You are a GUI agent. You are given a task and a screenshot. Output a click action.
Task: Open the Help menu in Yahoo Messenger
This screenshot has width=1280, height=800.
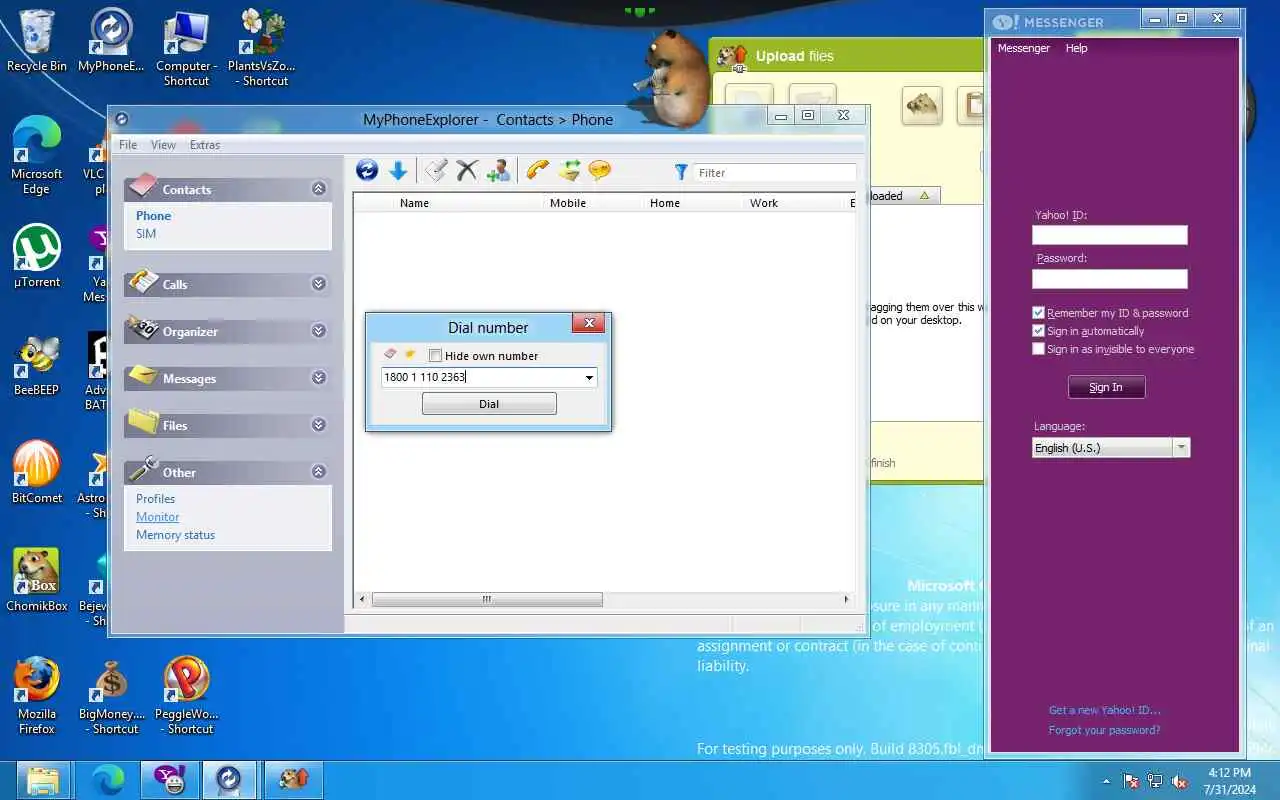point(1076,48)
